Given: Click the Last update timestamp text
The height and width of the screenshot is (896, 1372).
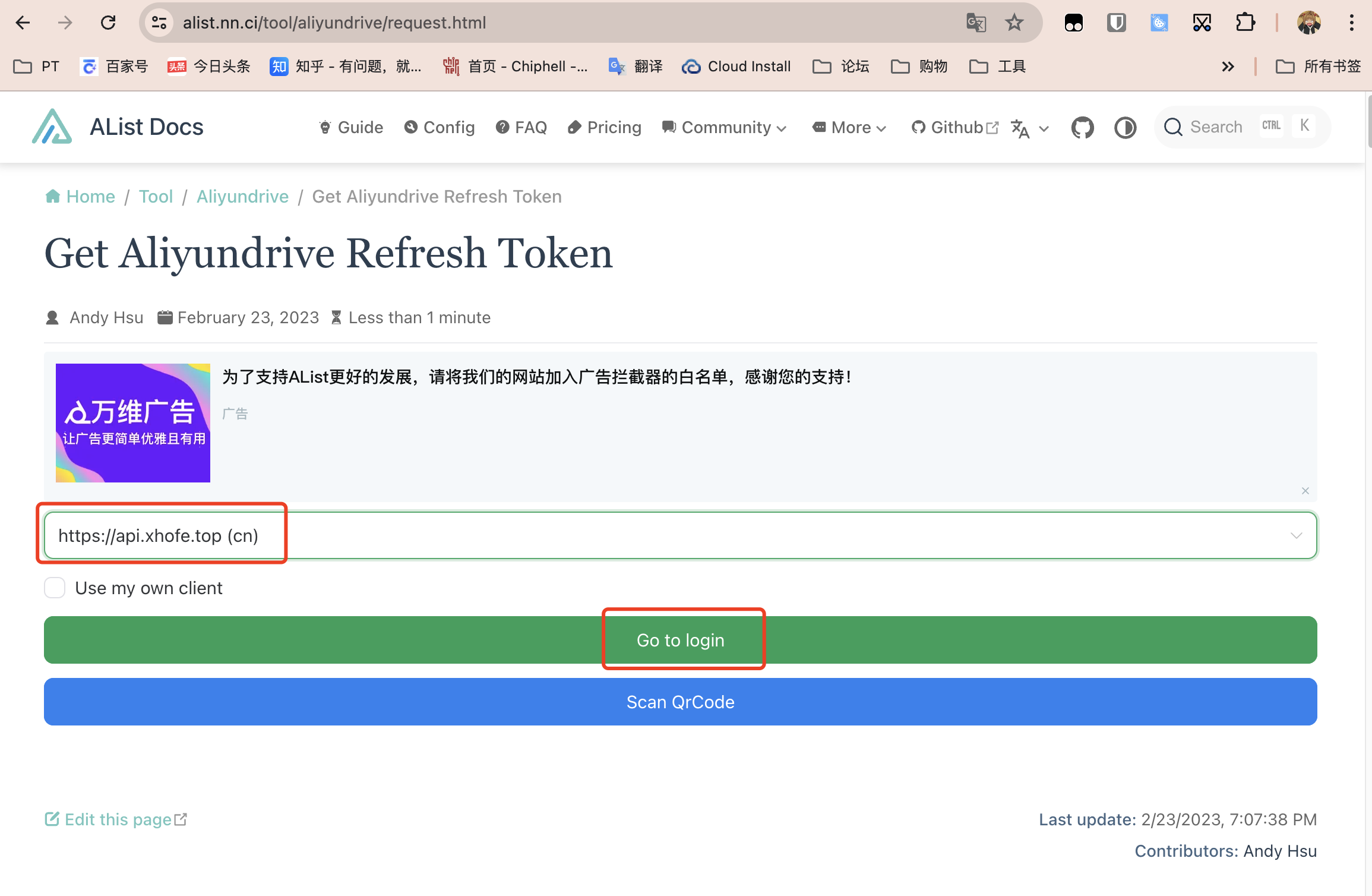Looking at the screenshot, I should [x=1178, y=819].
